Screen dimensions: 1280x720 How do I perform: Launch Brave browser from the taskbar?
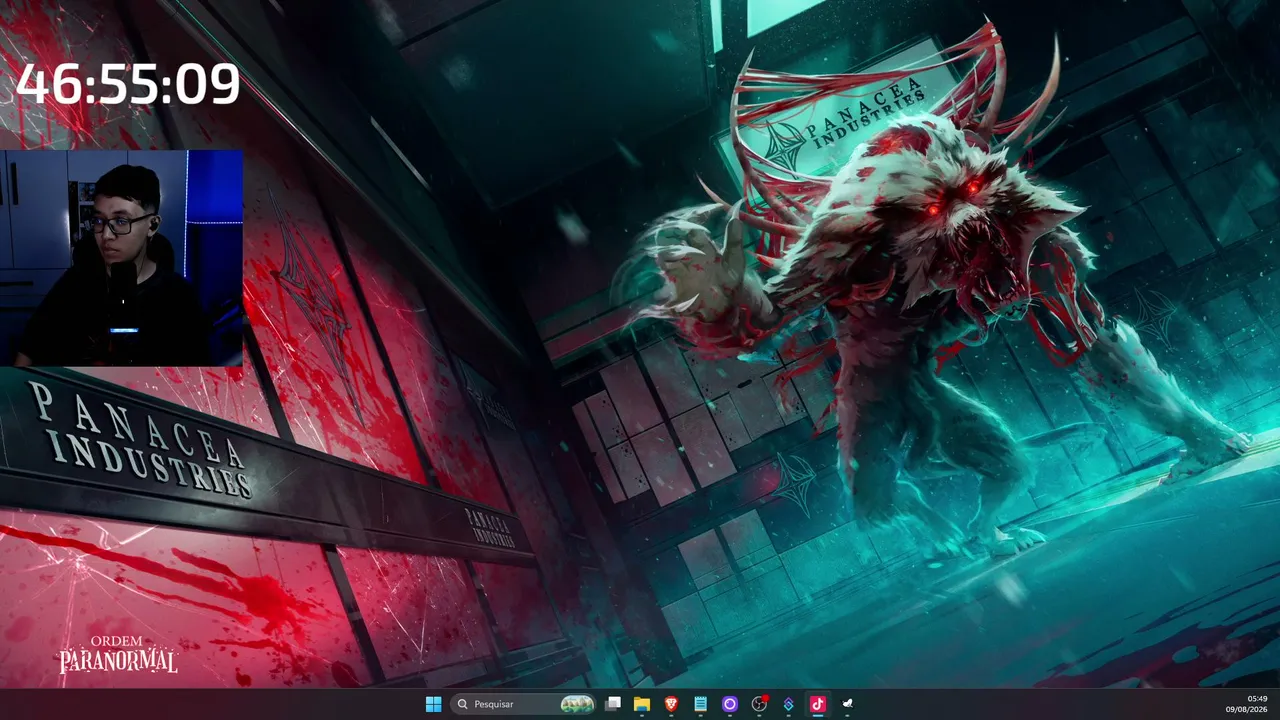[671, 704]
